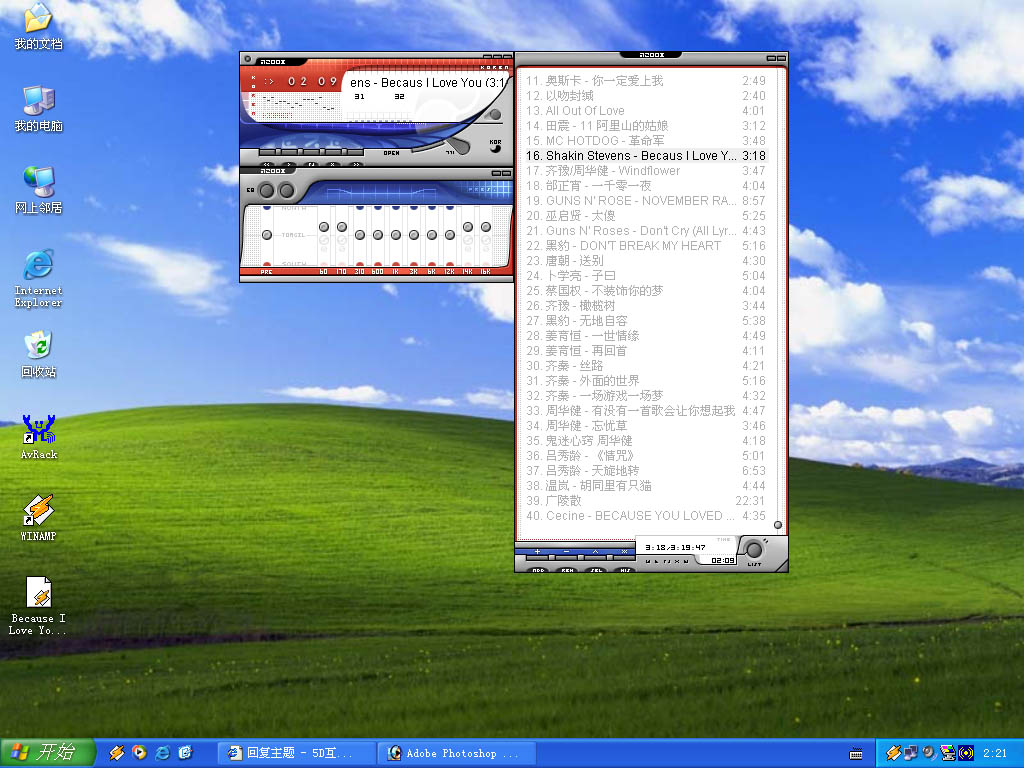Click the scrolling song title in the main player

(x=427, y=82)
